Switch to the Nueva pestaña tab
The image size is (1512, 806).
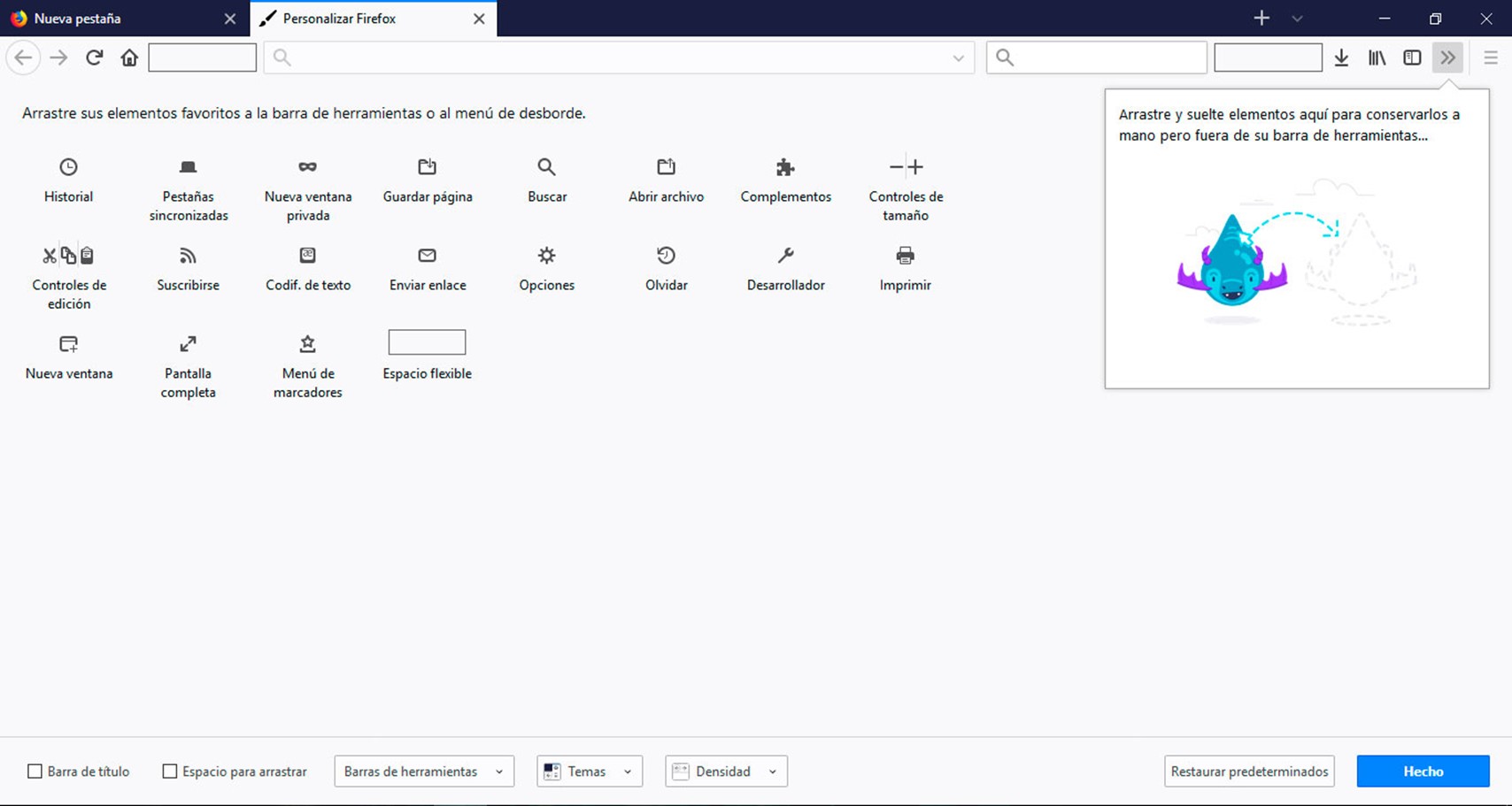(124, 18)
